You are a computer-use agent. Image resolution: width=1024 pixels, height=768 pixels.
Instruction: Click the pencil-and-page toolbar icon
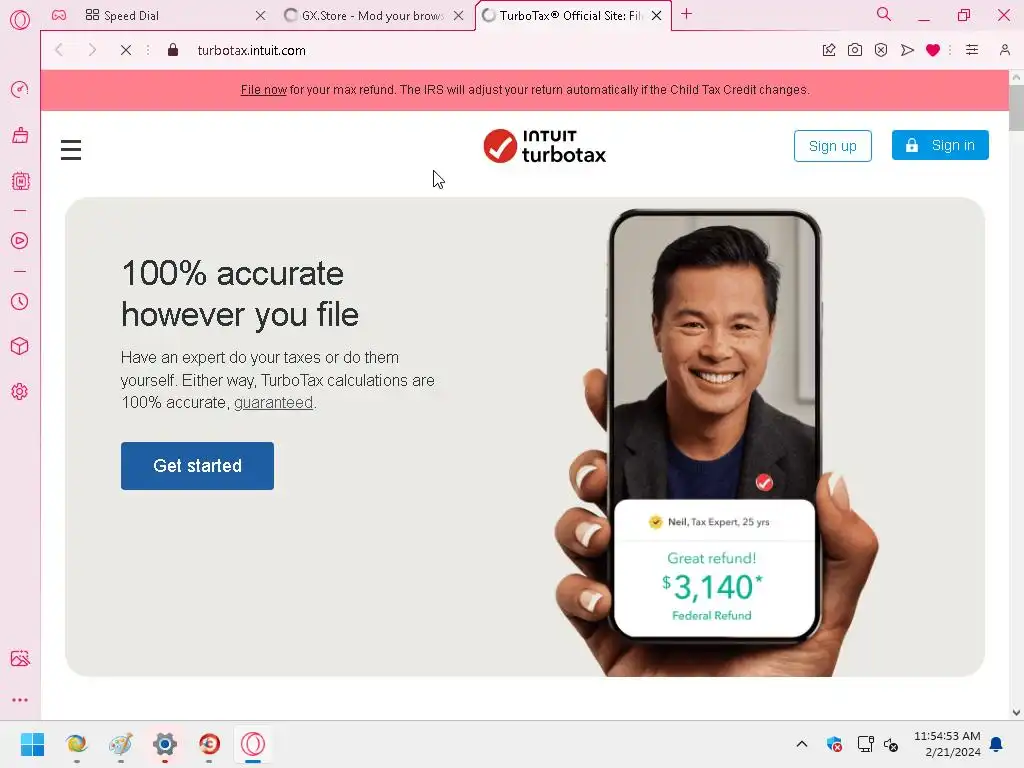[x=829, y=50]
